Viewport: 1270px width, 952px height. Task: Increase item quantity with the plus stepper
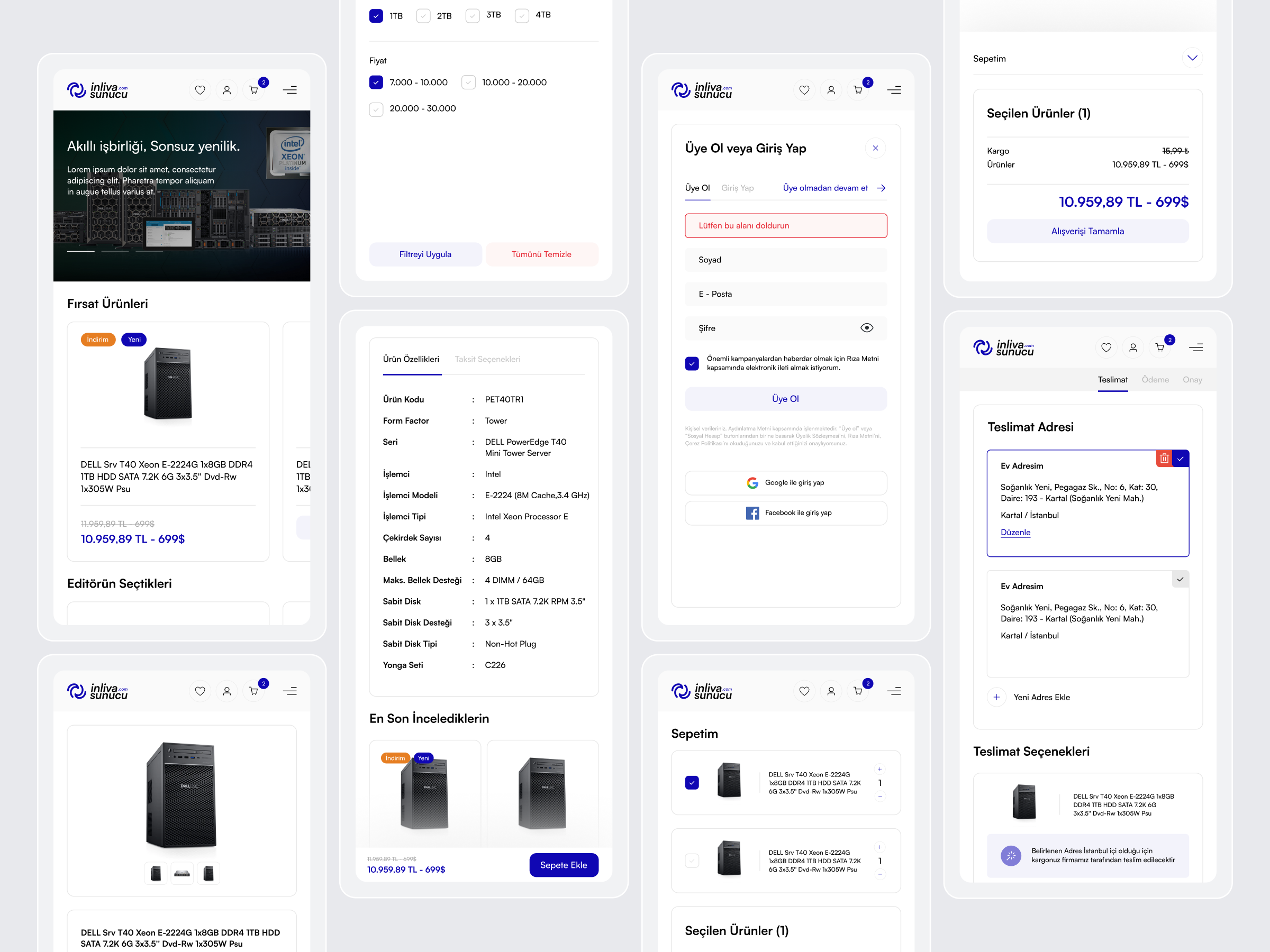point(879,769)
